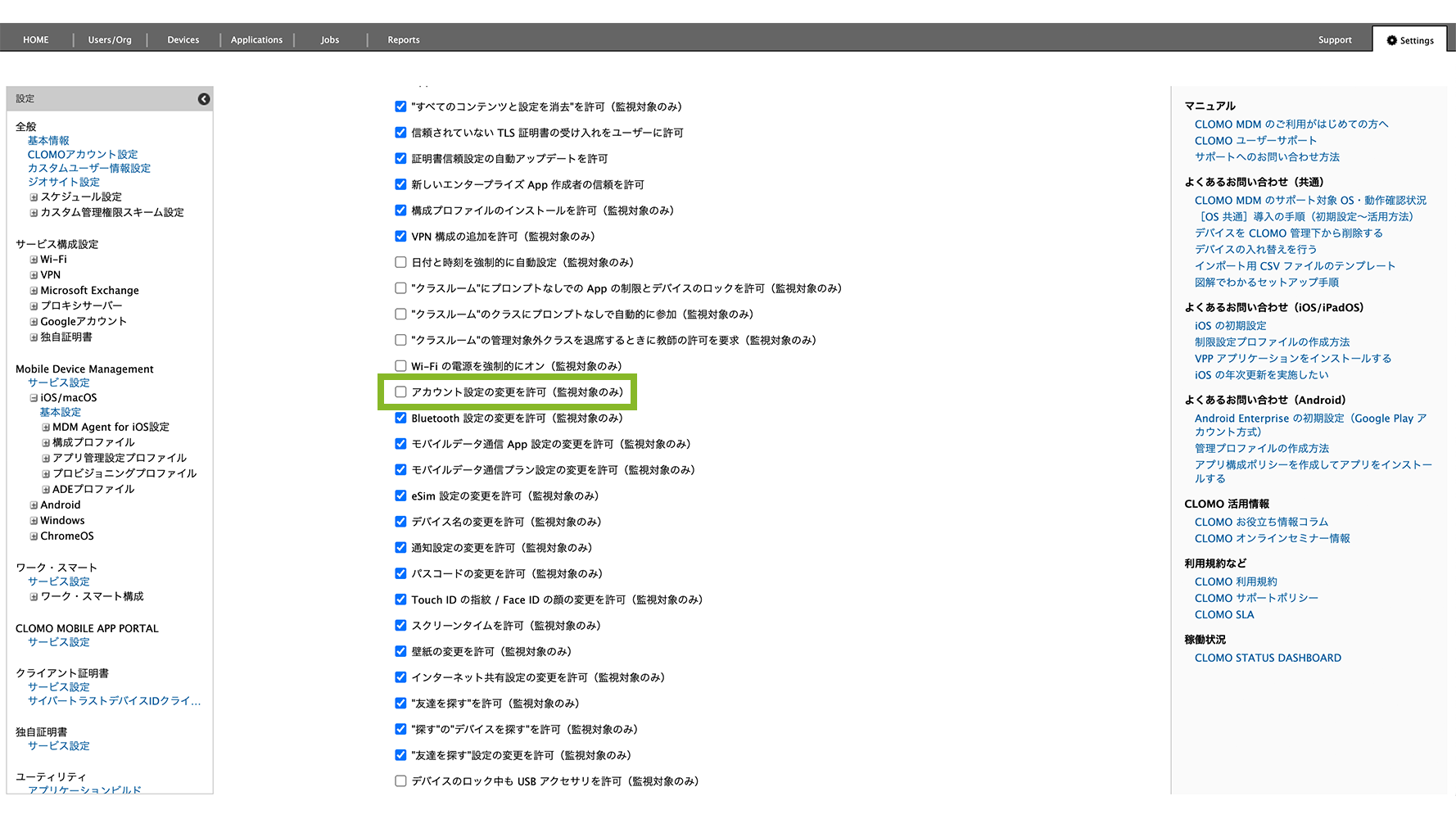Image resolution: width=1456 pixels, height=819 pixels.
Task: Expand the Googleアカウント tree node
Action: tap(34, 322)
